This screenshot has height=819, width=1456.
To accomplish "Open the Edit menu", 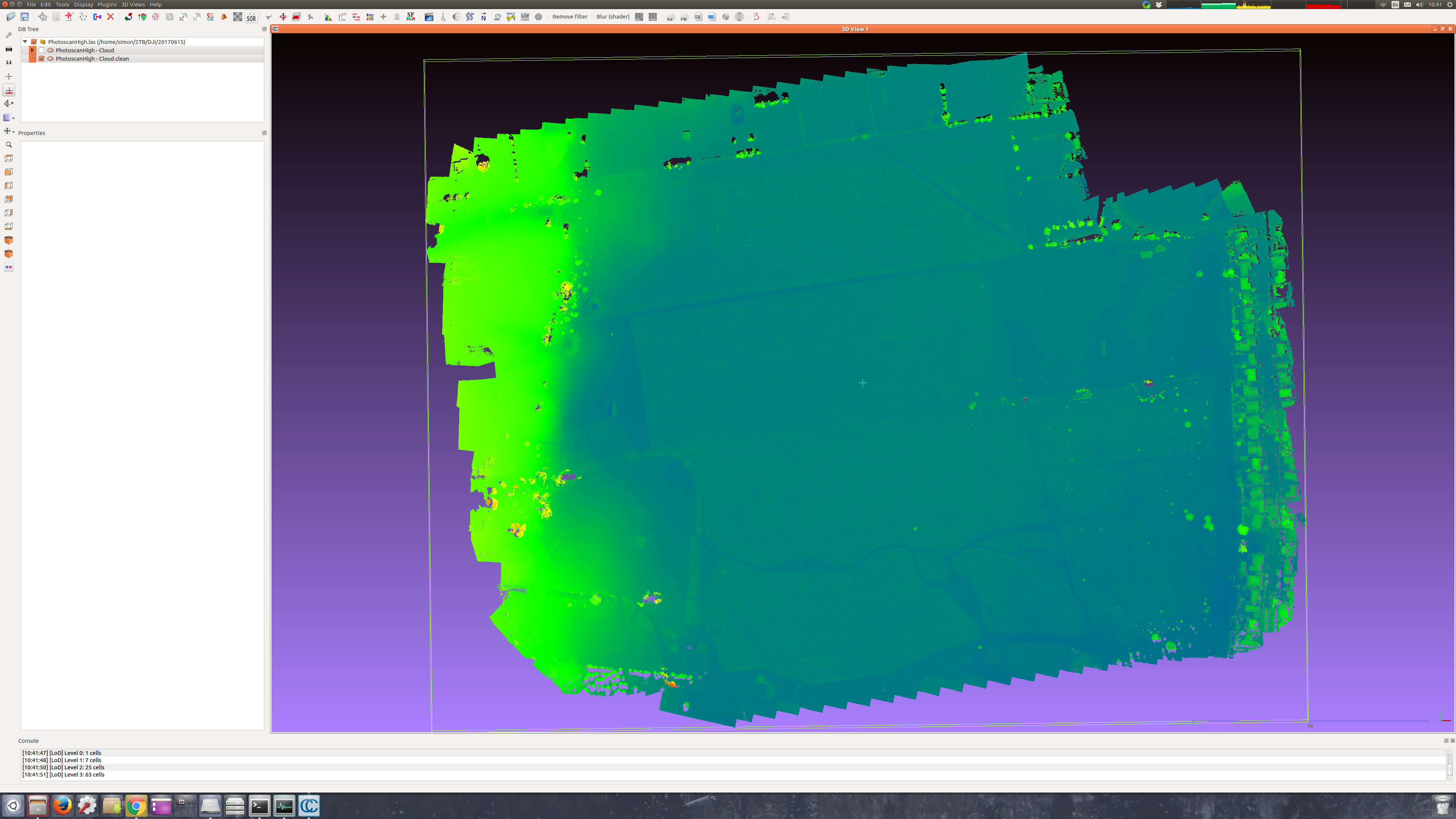I will [46, 5].
